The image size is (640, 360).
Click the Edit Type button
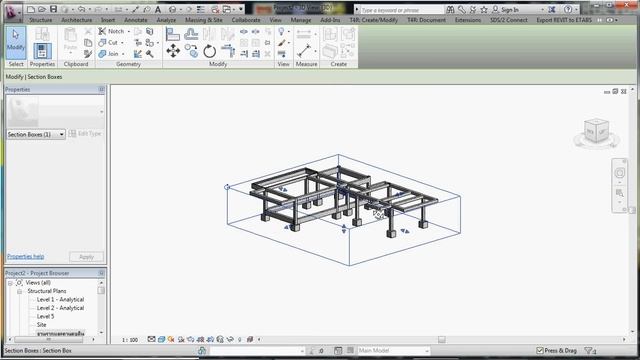pos(85,133)
